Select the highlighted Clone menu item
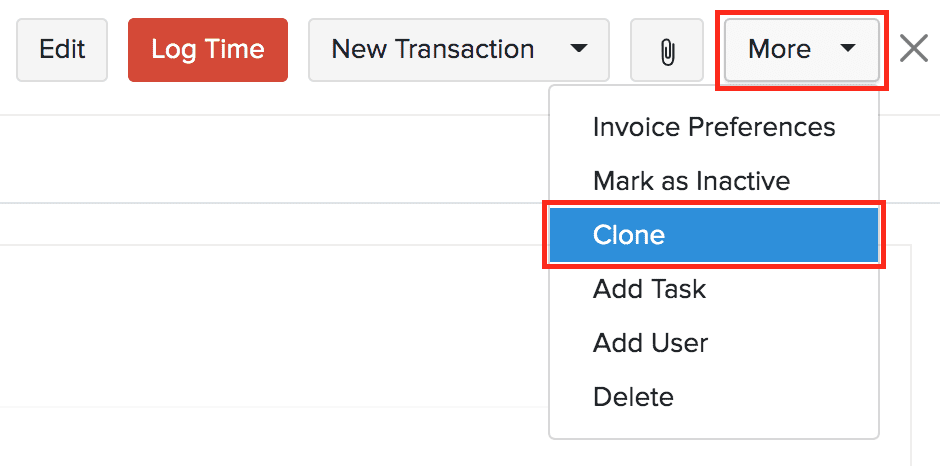Image resolution: width=940 pixels, height=466 pixels. 713,235
